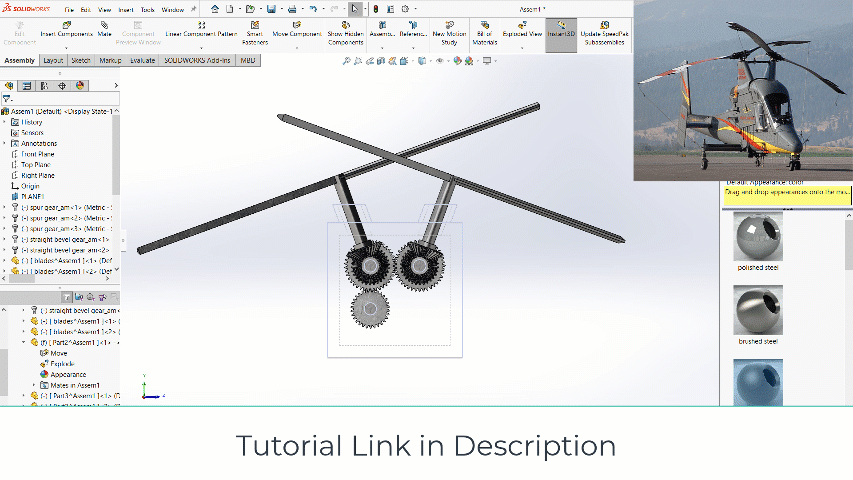Image resolution: width=853 pixels, height=480 pixels.
Task: Open the File menu
Action: (x=69, y=9)
